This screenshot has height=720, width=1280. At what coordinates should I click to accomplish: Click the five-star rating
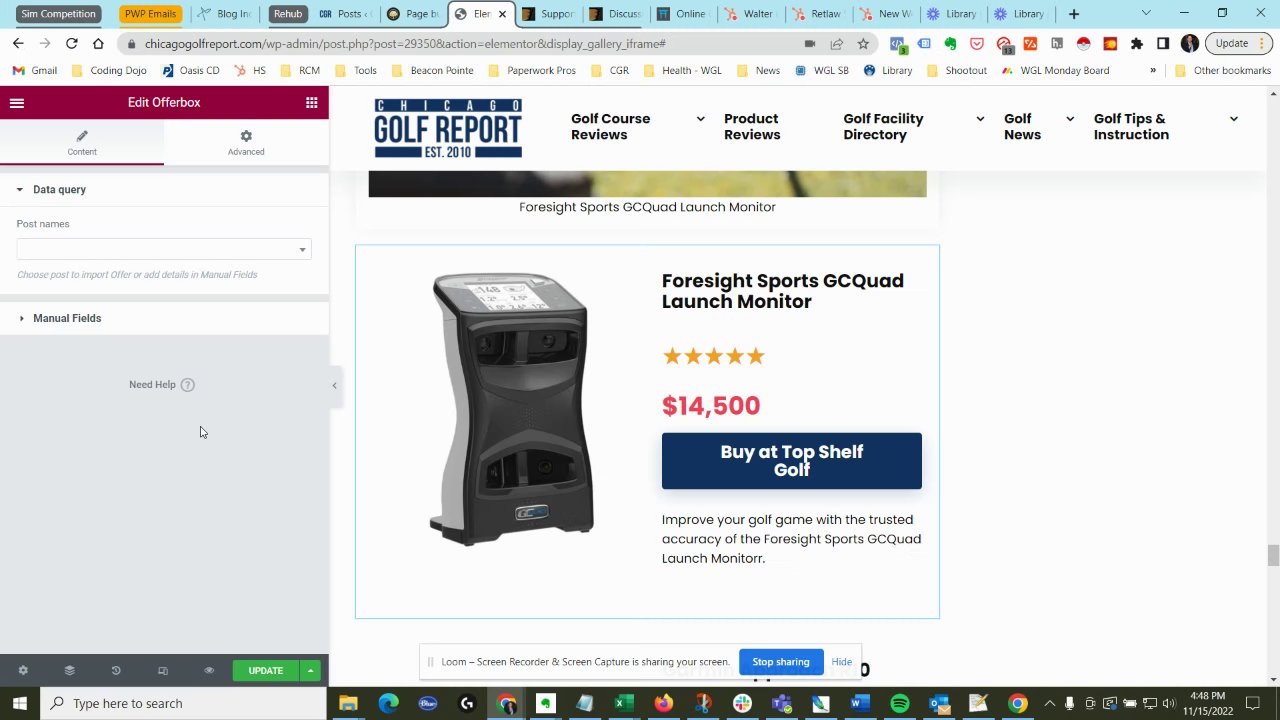pos(713,356)
